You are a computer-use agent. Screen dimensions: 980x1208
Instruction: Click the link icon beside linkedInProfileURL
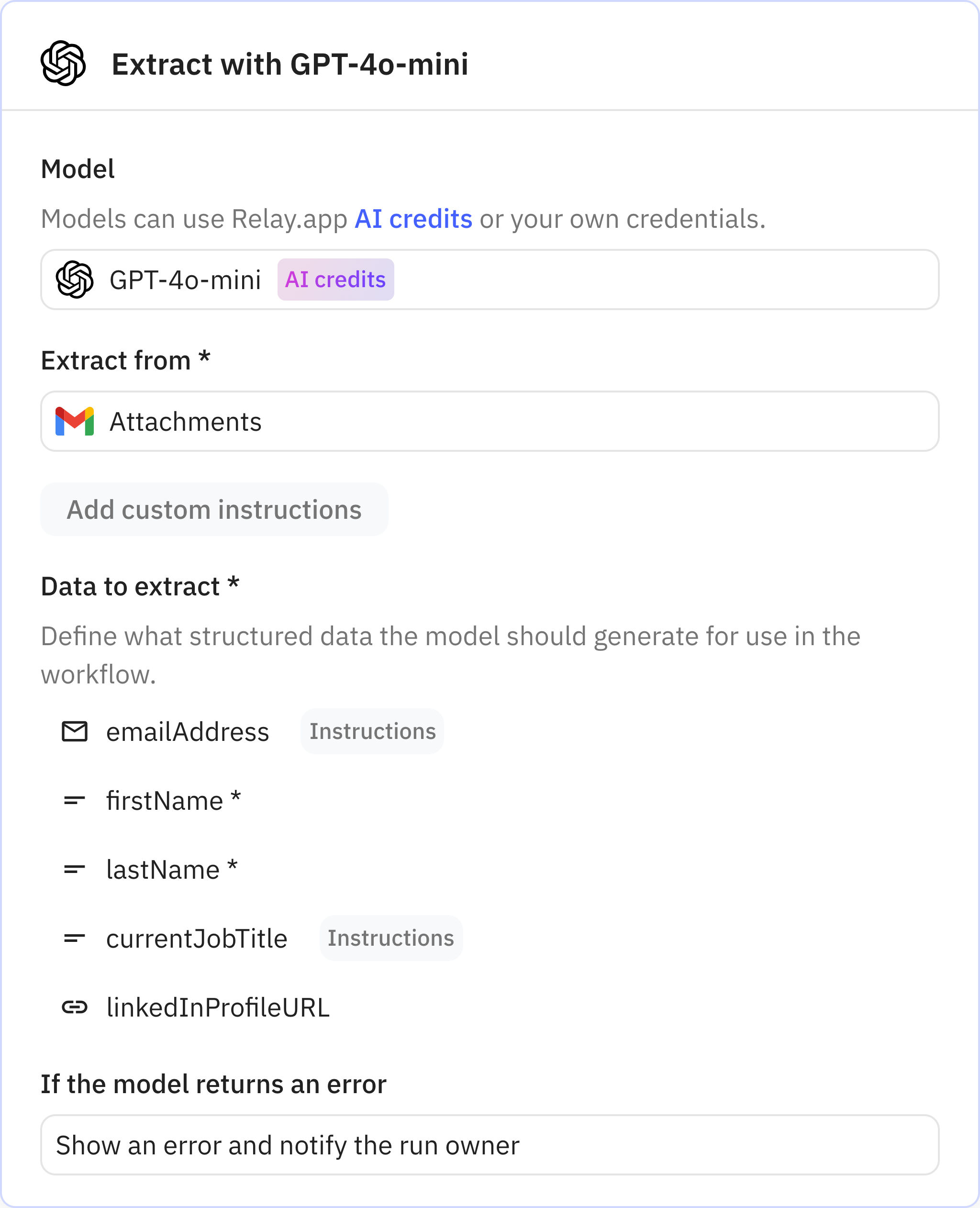click(x=75, y=1007)
